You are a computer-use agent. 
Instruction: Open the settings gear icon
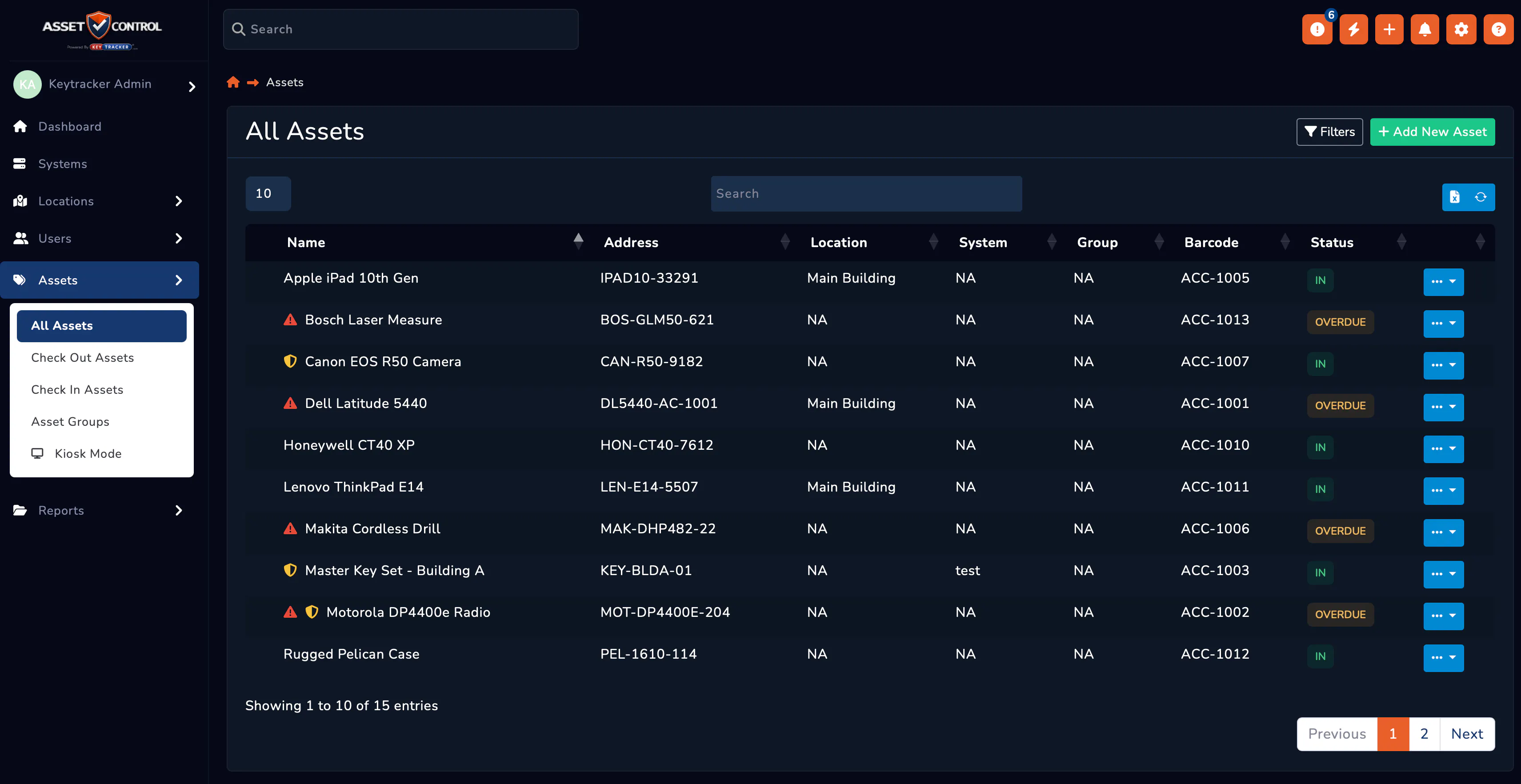pyautogui.click(x=1461, y=29)
